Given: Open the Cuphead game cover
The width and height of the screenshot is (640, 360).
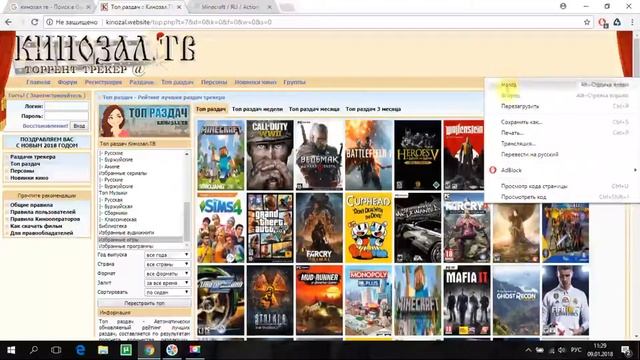Looking at the screenshot, I should (368, 228).
